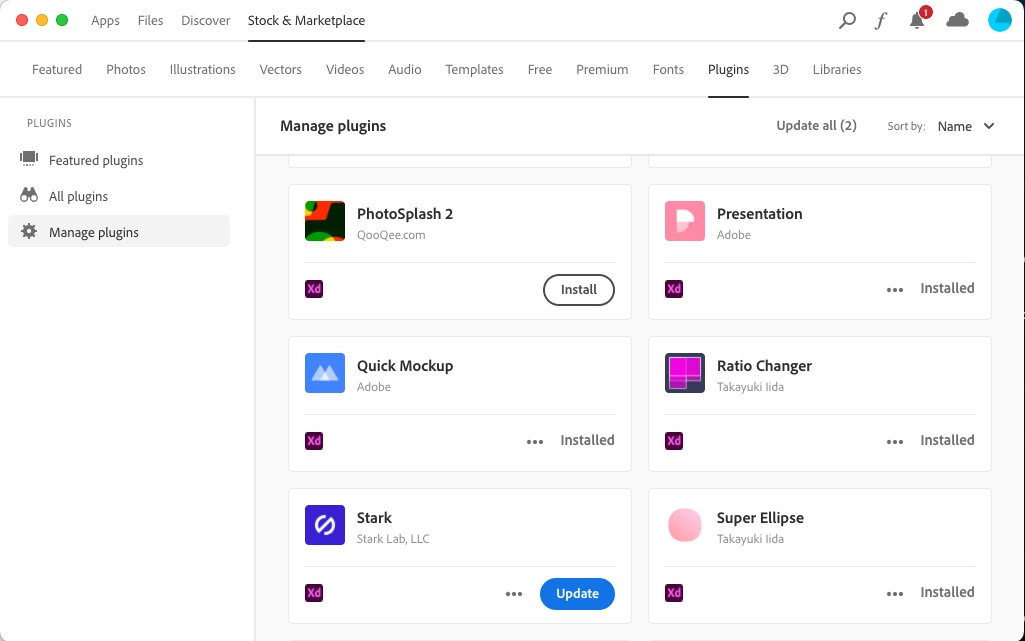Open the Featured category tab

[57, 69]
